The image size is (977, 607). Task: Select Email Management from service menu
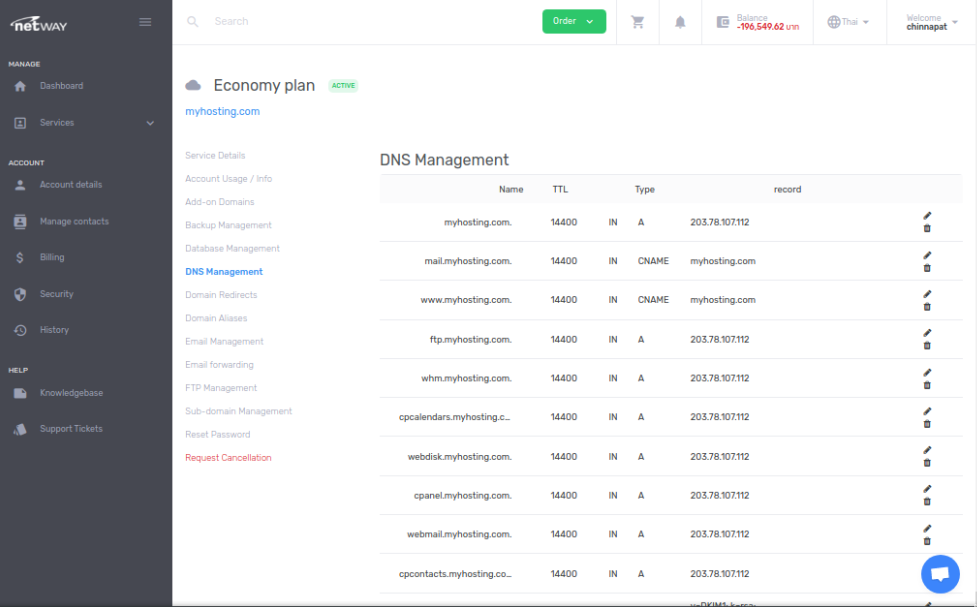[x=224, y=342]
